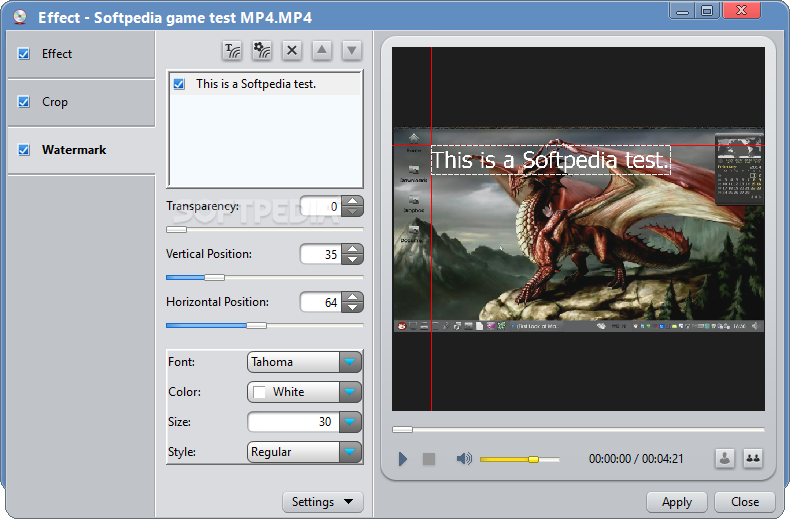
Task: Click the Close button
Action: click(745, 502)
